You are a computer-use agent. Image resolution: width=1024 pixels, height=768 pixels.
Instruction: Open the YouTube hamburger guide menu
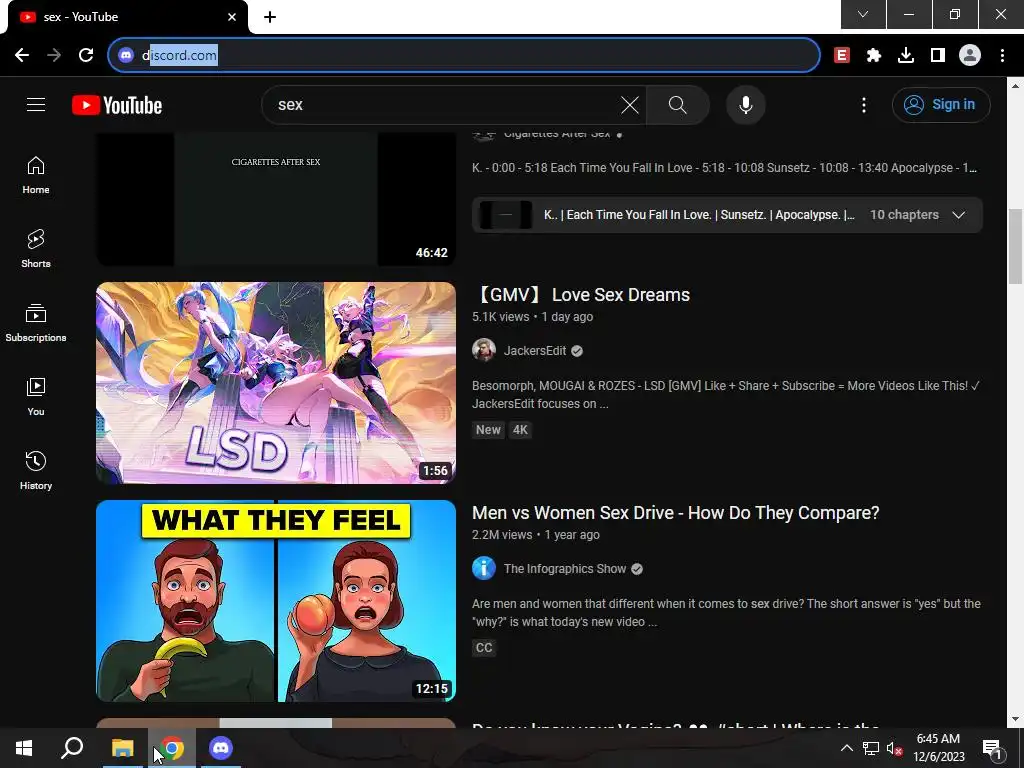click(x=36, y=104)
